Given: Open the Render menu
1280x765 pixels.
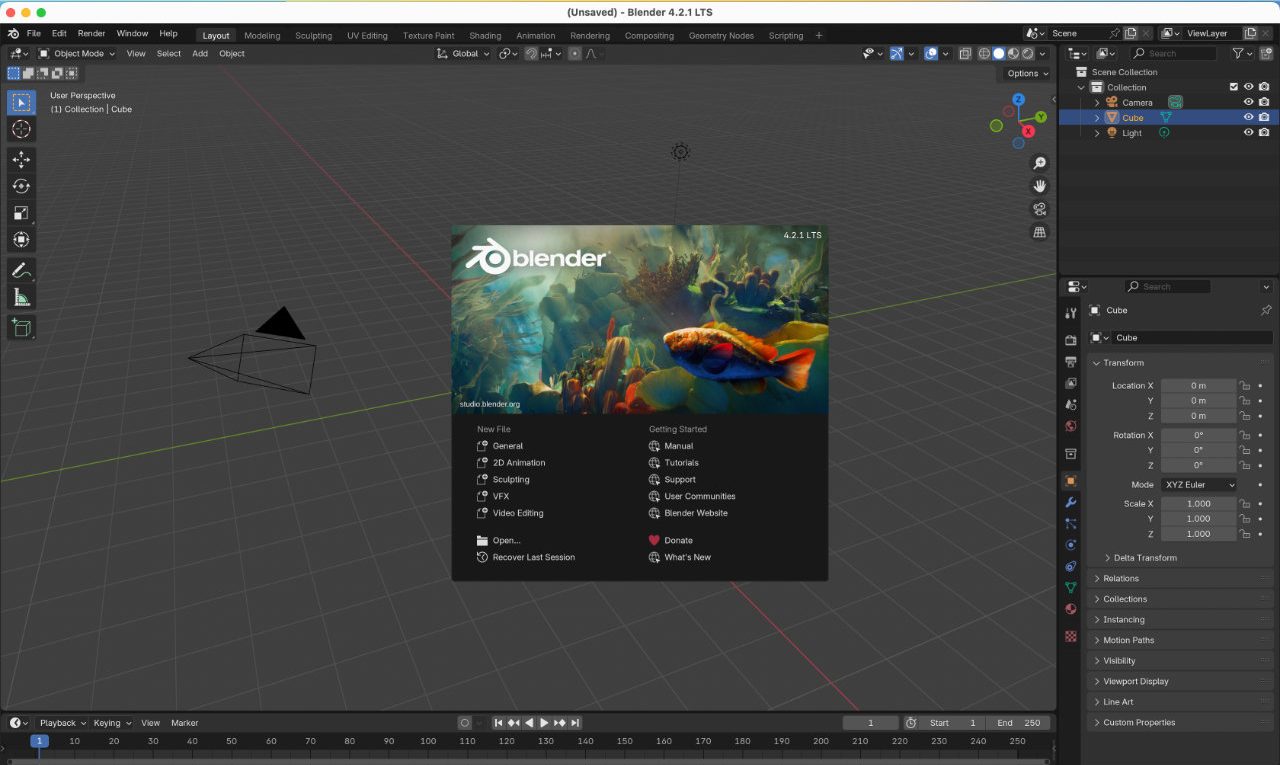Looking at the screenshot, I should 91,34.
